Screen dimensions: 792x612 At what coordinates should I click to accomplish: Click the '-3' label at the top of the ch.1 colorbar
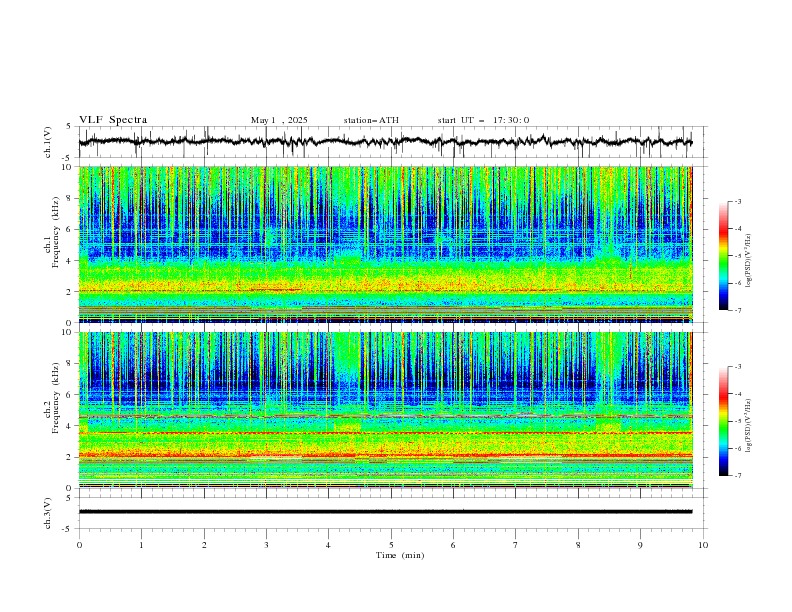coord(737,201)
